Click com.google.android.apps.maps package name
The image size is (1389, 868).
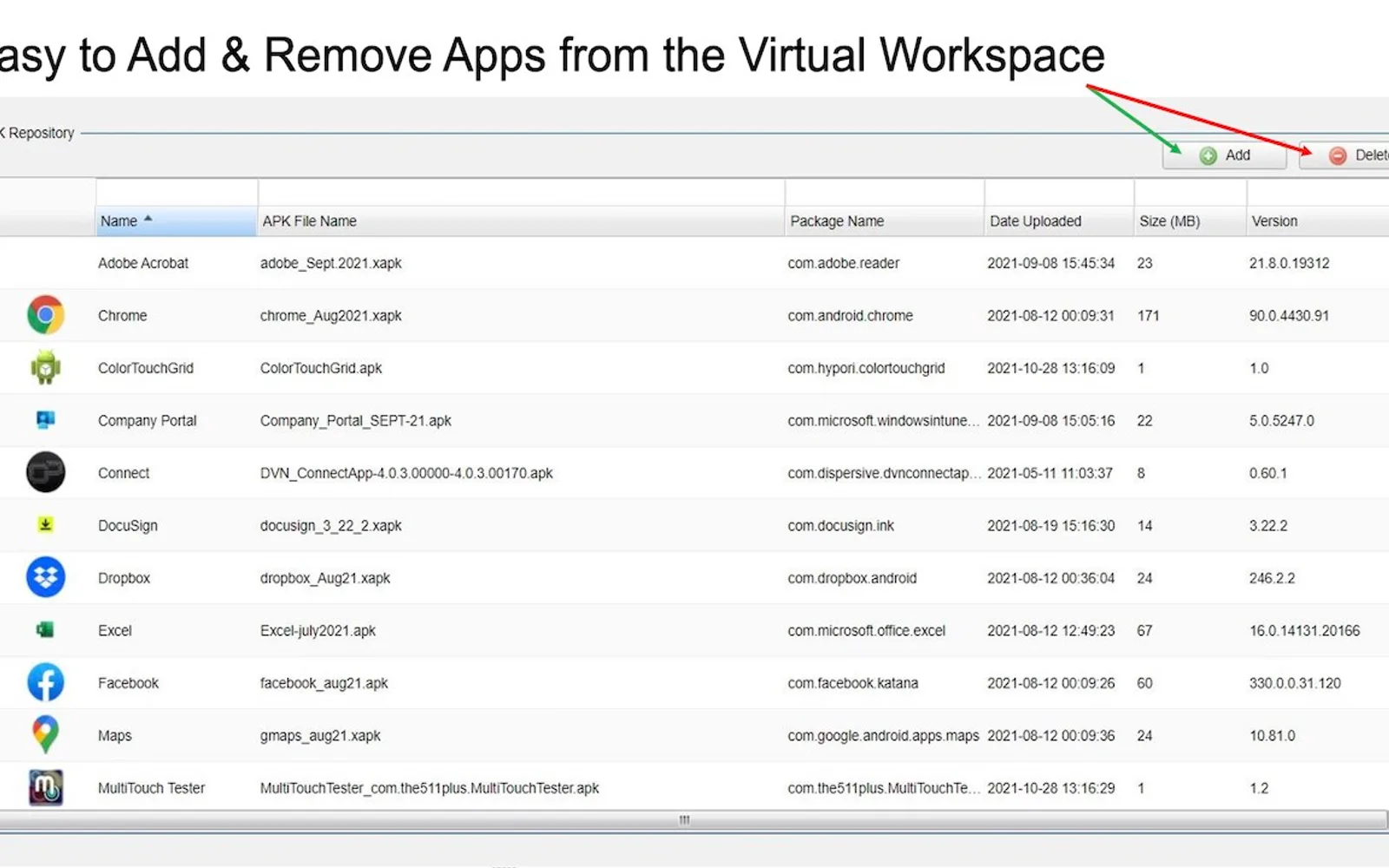(x=883, y=736)
